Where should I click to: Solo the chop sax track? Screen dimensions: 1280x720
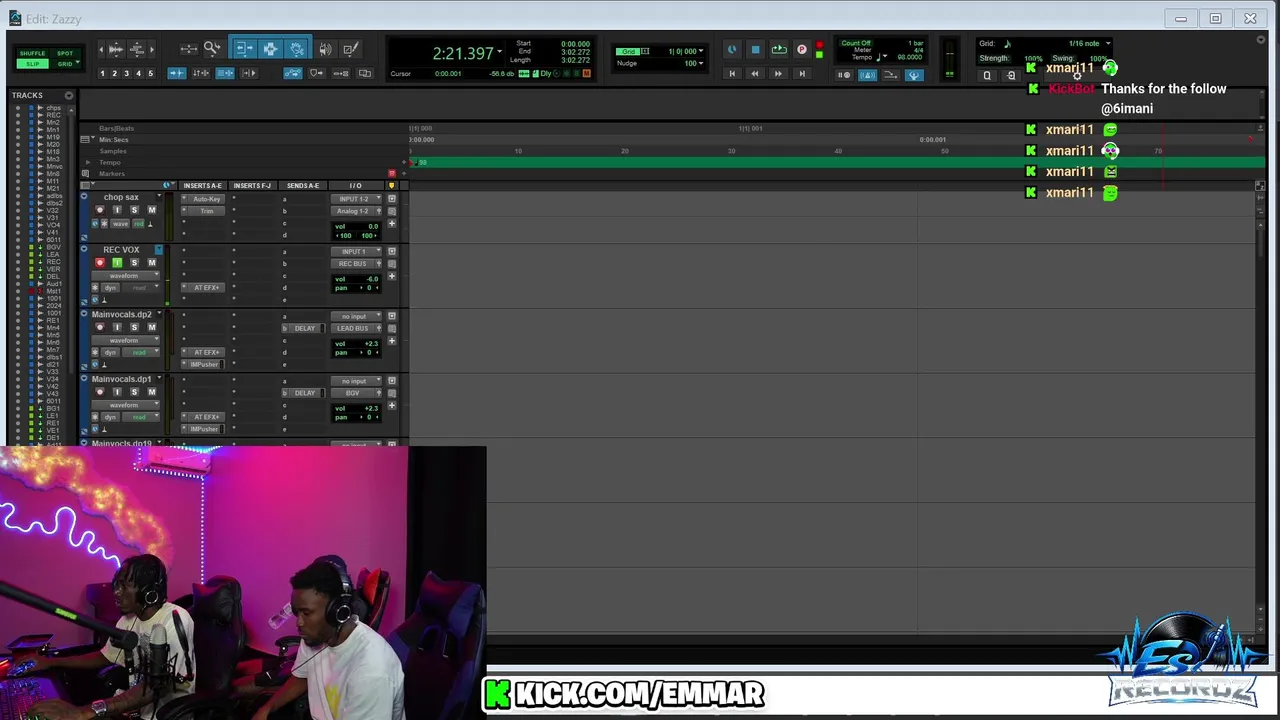click(134, 210)
